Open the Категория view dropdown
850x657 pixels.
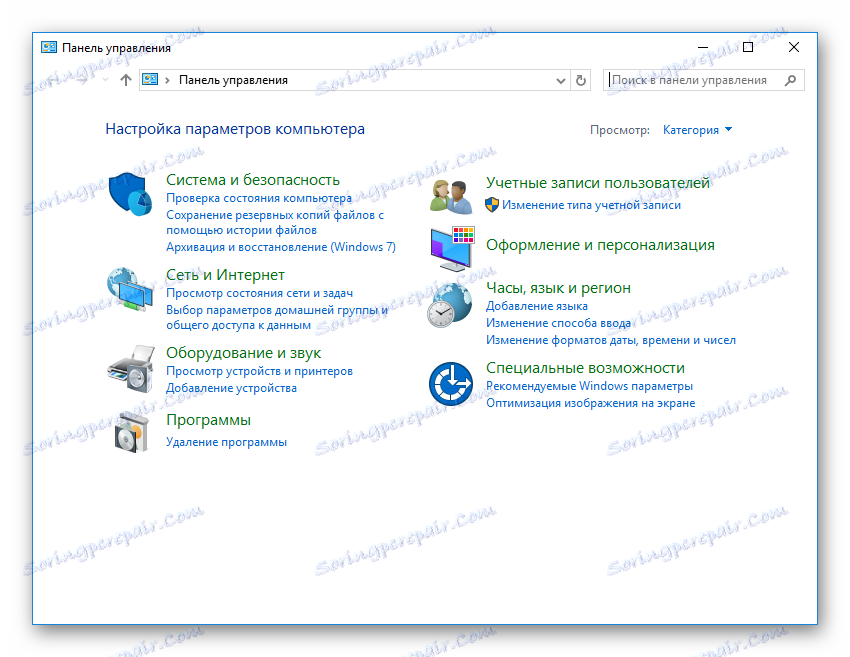pyautogui.click(x=697, y=130)
